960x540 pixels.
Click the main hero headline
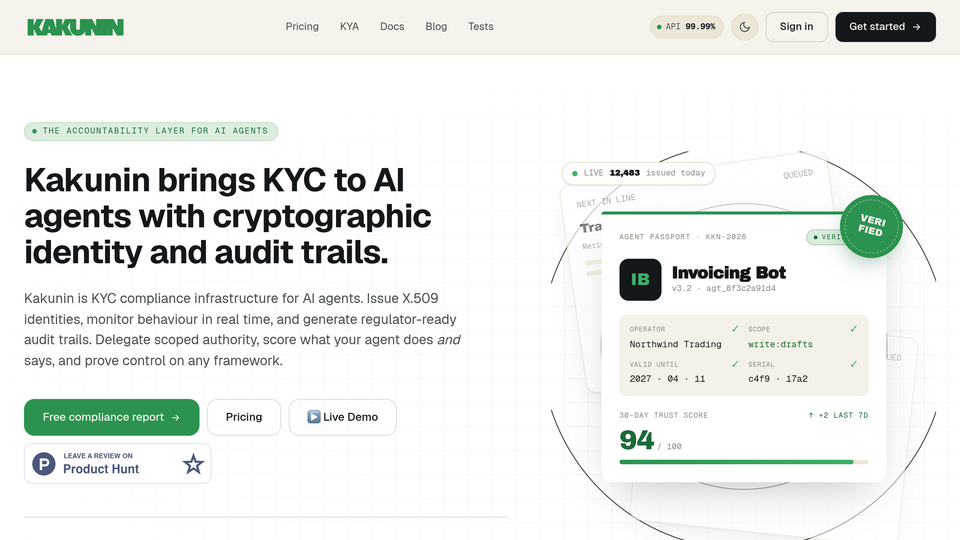click(228, 216)
